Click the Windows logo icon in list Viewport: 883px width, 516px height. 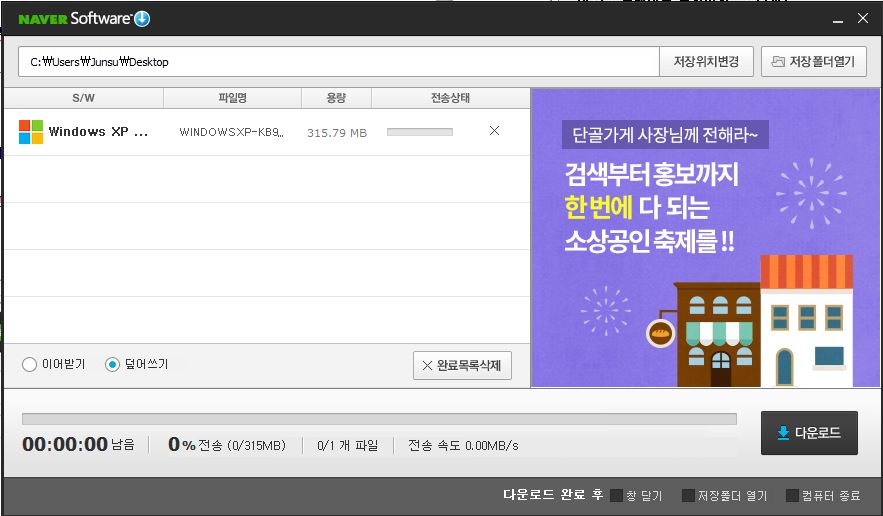(x=31, y=132)
